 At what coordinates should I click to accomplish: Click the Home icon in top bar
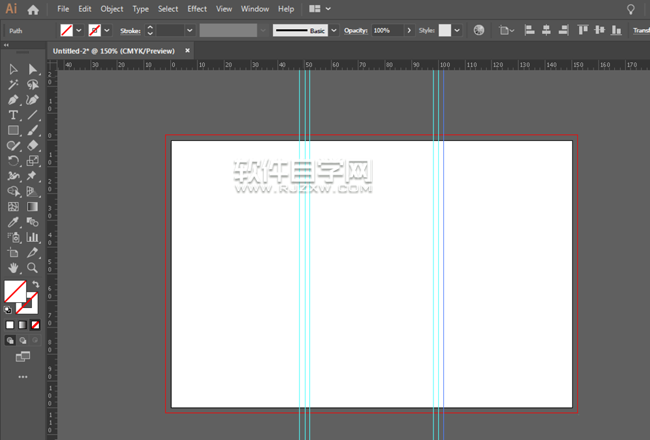pos(33,9)
